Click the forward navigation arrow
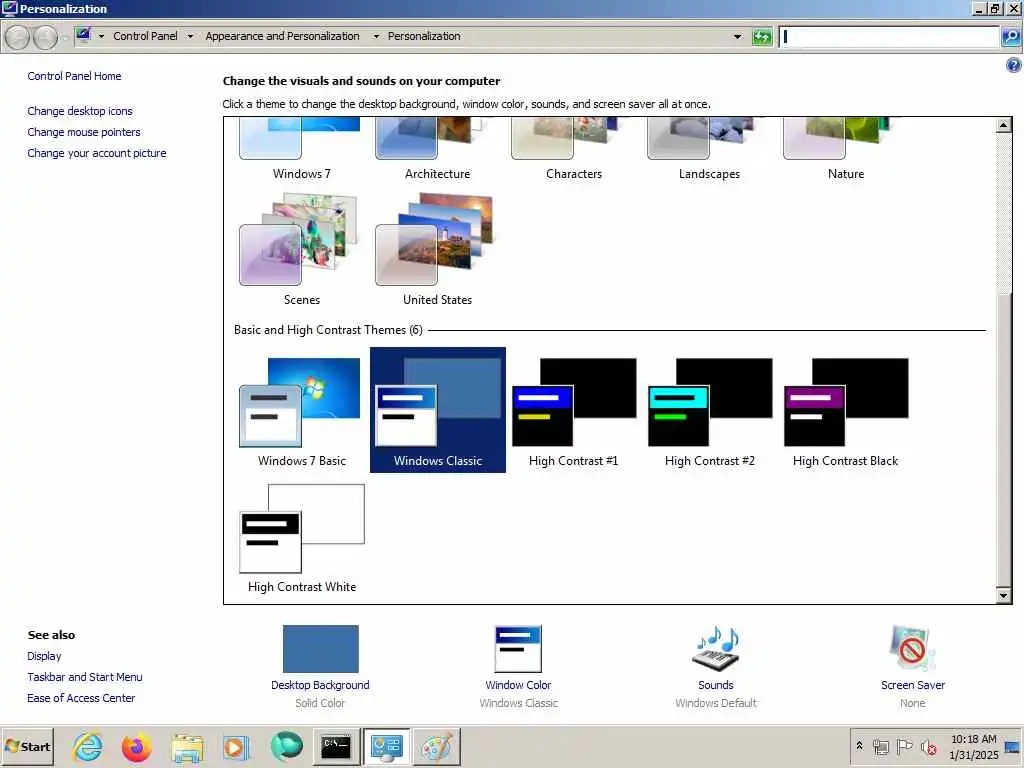Viewport: 1024px width, 768px height. [x=45, y=37]
